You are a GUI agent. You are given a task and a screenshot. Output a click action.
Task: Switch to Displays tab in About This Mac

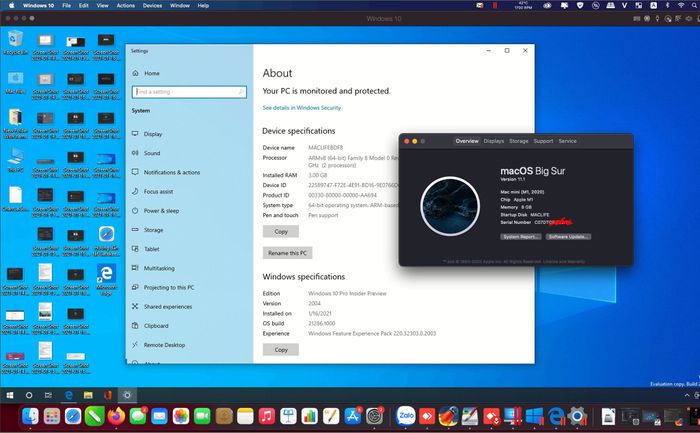[x=493, y=141]
